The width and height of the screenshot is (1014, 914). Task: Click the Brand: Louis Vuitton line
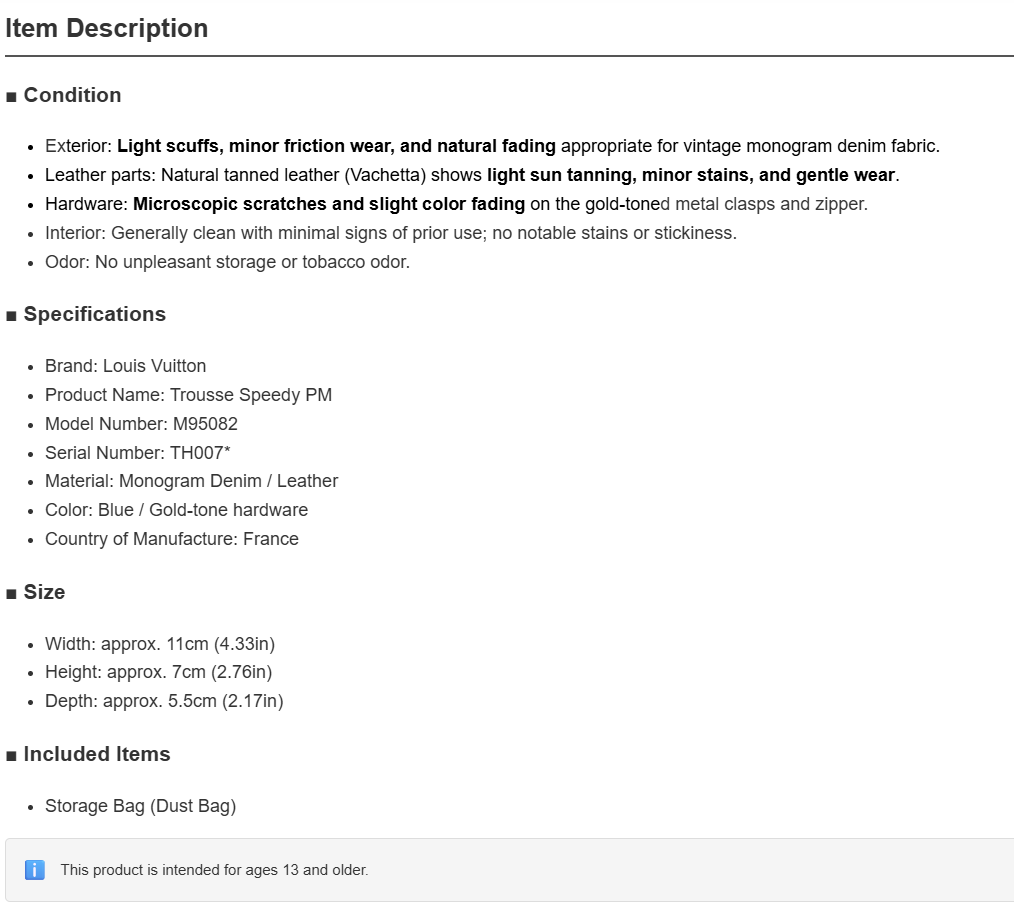click(125, 366)
